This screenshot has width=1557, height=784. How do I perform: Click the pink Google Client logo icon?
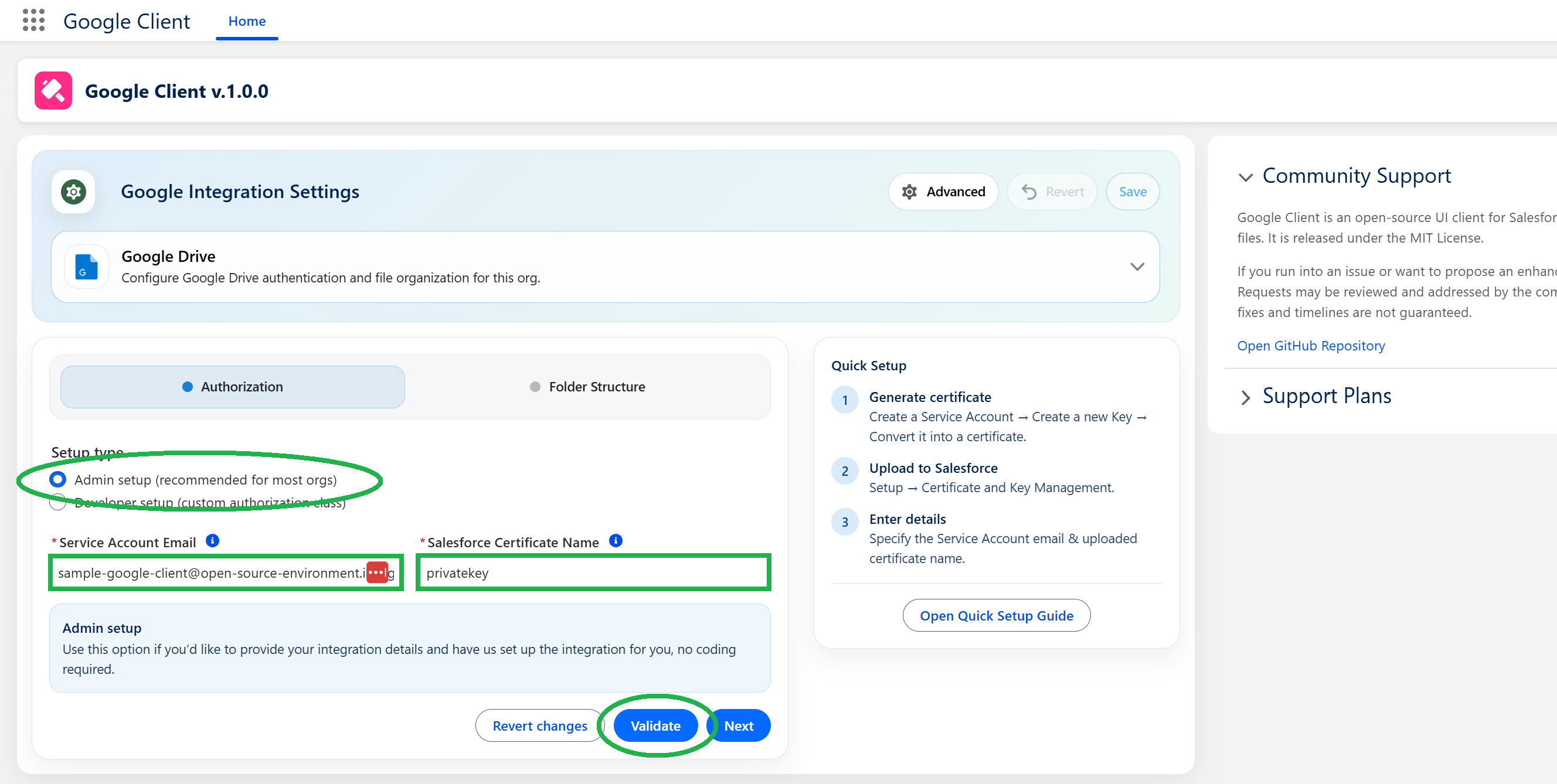click(53, 91)
